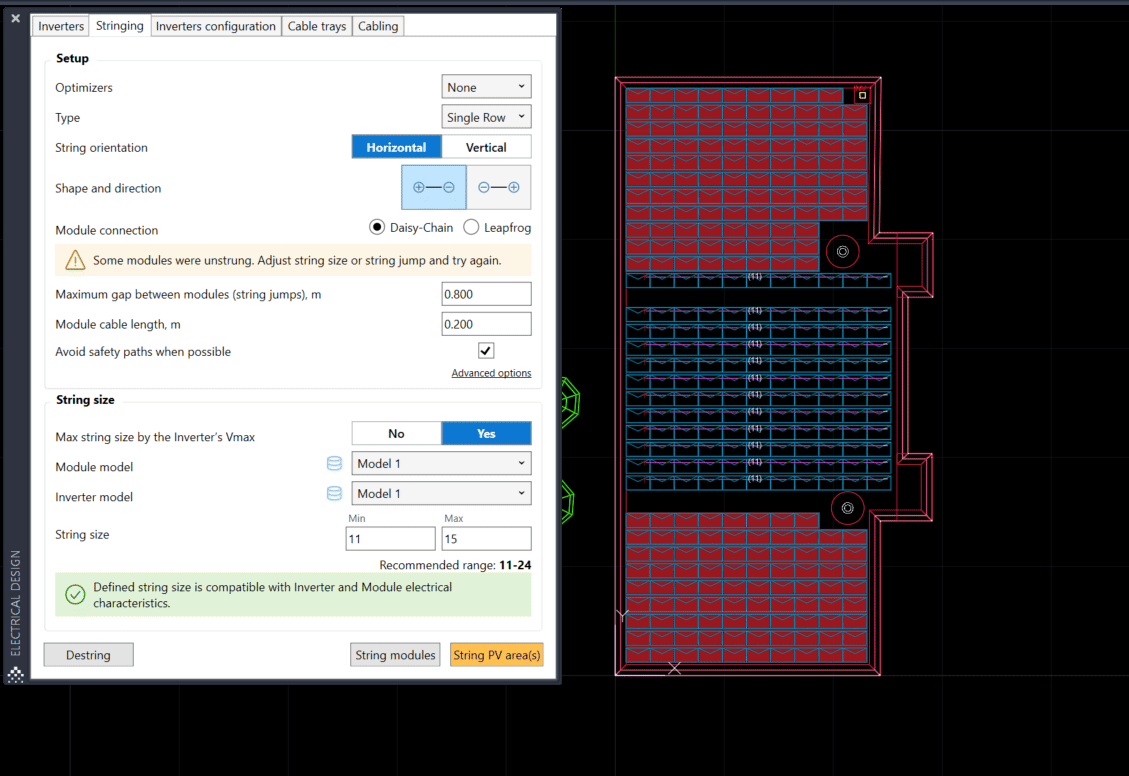
Task: Select the right-to-left string shape icon
Action: (x=498, y=186)
